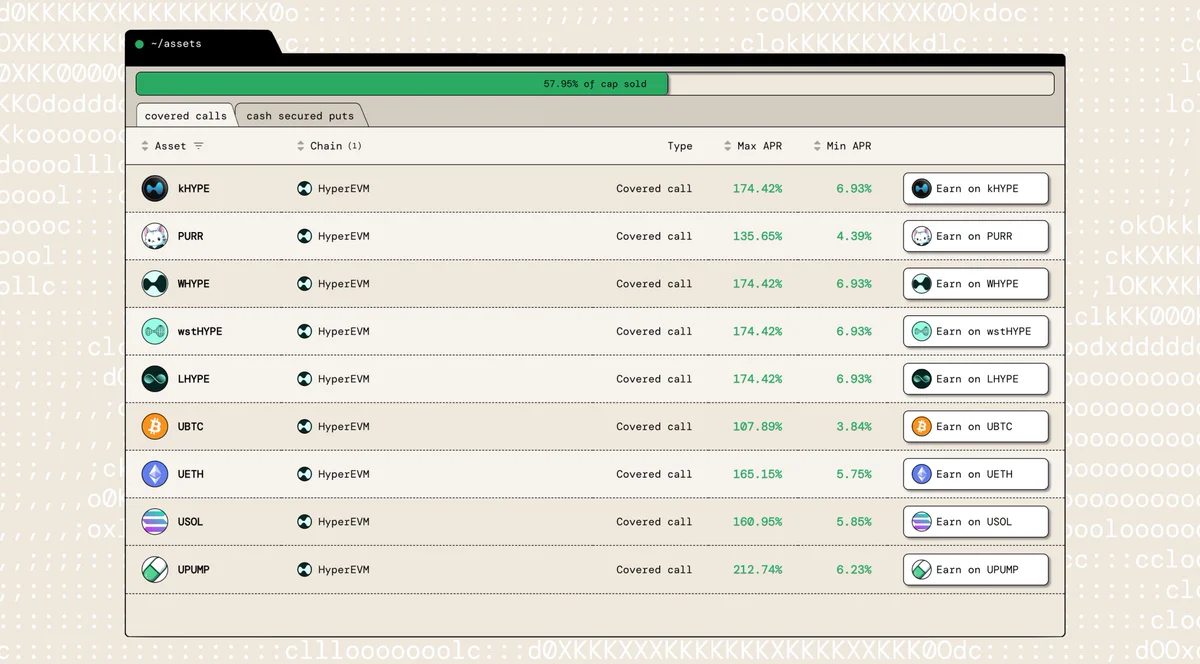Click the kHYPE asset name
This screenshot has height=664, width=1200.
(x=194, y=188)
